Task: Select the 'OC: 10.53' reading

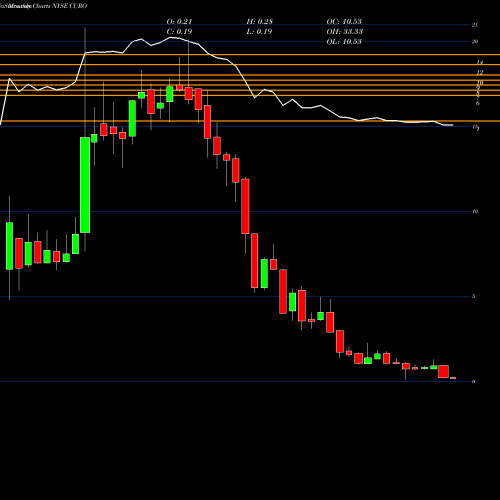Action: (344, 21)
